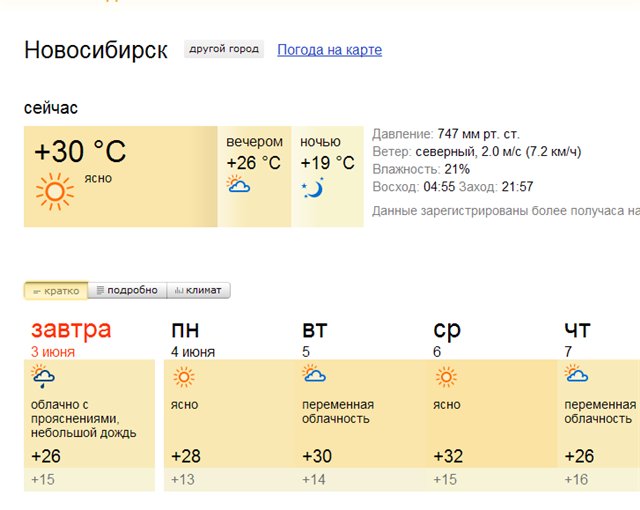Click Wednesday's sun icon
The height and width of the screenshot is (510, 640).
[x=446, y=377]
